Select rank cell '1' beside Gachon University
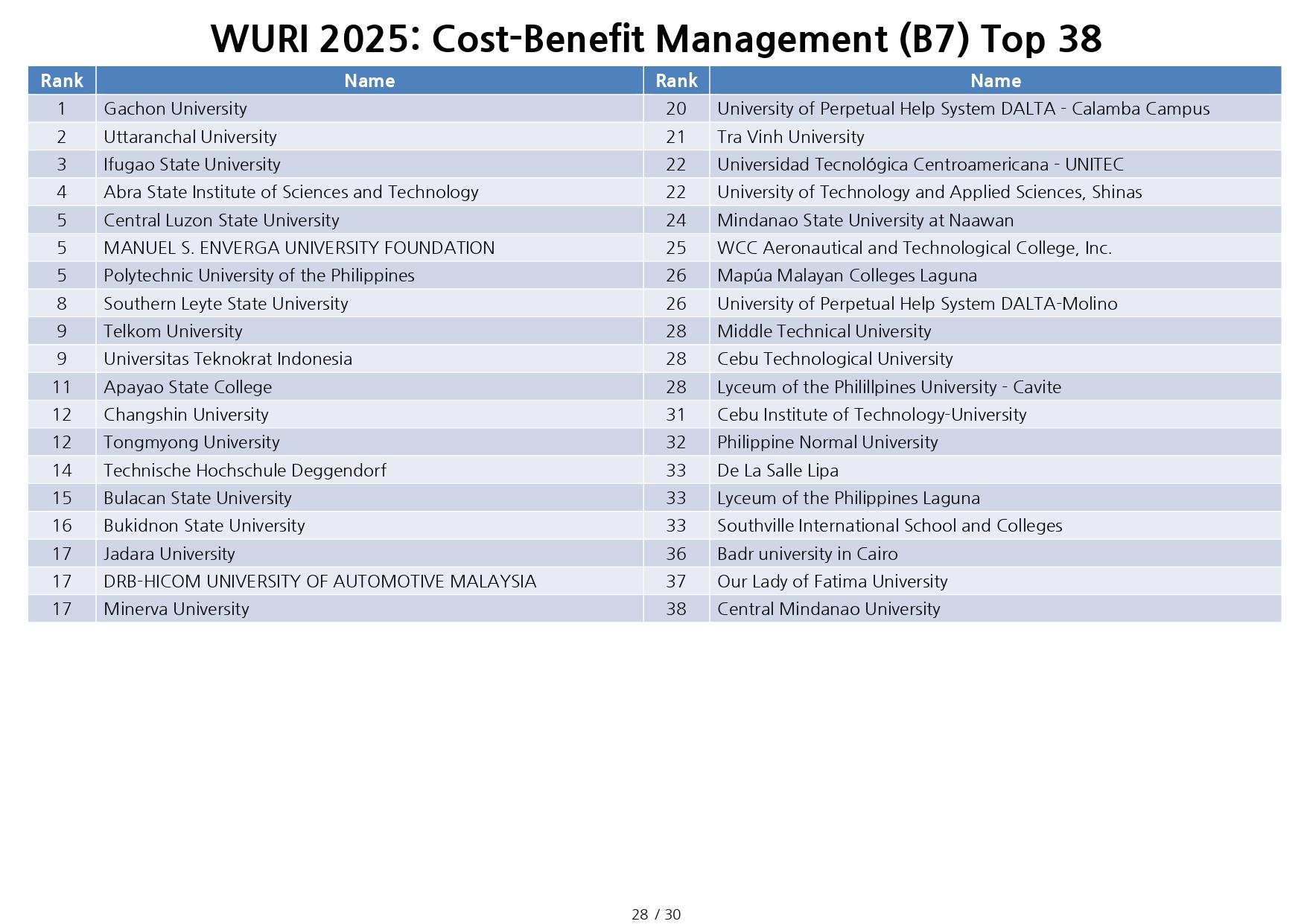1307x924 pixels. [62, 109]
